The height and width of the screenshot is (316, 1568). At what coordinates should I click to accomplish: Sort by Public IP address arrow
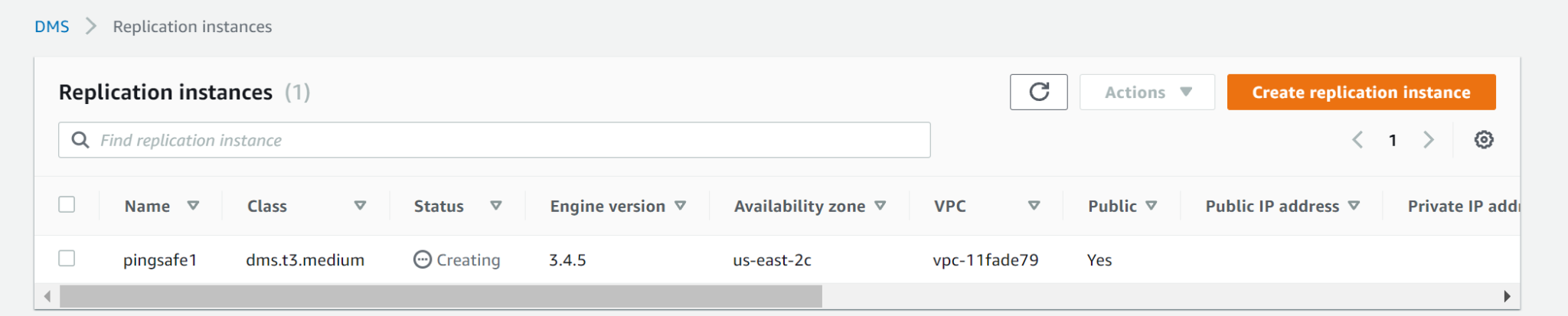click(x=1354, y=206)
